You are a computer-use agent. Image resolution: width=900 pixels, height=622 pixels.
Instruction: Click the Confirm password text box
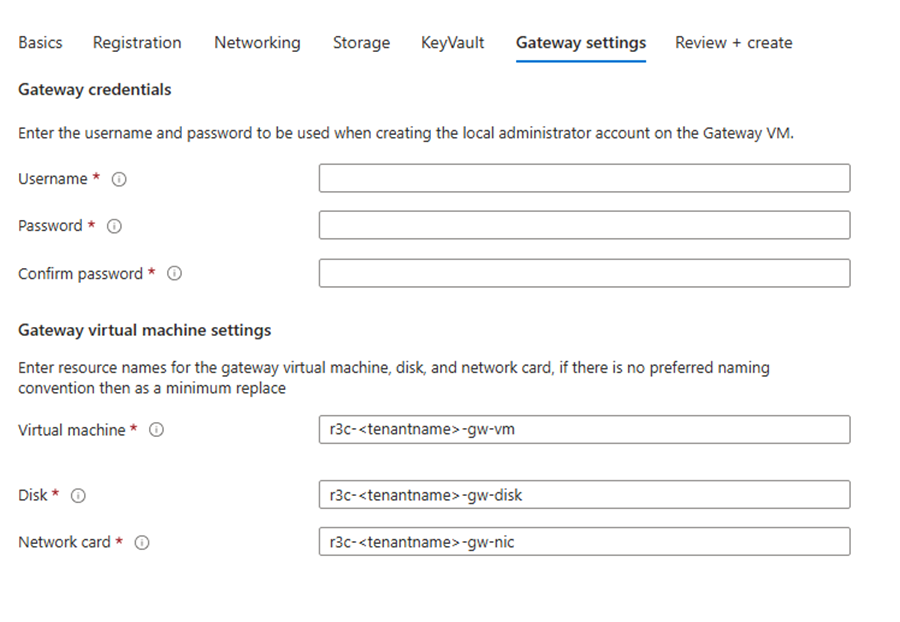click(x=584, y=273)
